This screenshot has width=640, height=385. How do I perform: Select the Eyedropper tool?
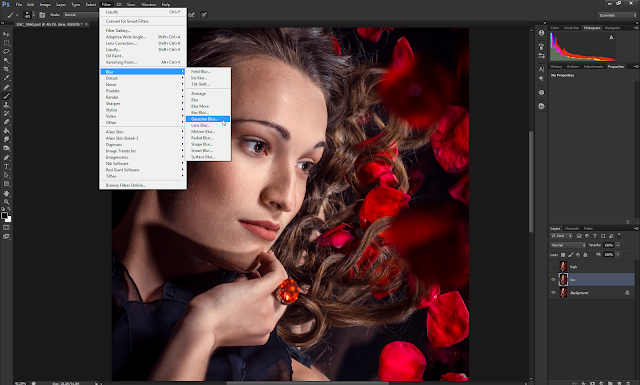point(6,78)
